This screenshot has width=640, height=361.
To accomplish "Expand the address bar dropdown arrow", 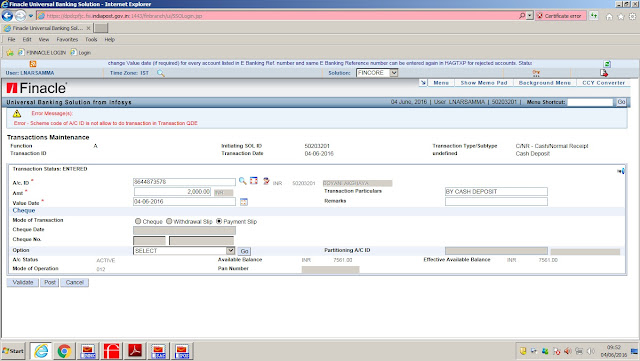I will pos(530,16).
